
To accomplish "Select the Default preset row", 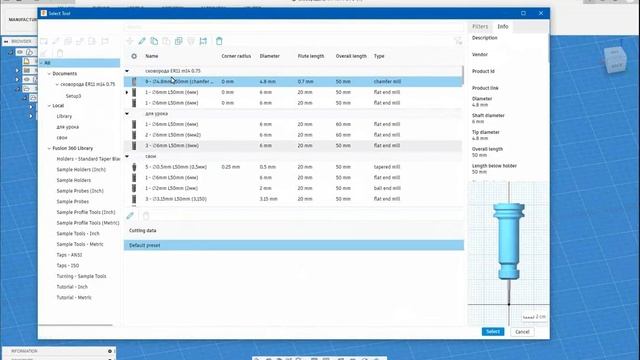I will [294, 245].
